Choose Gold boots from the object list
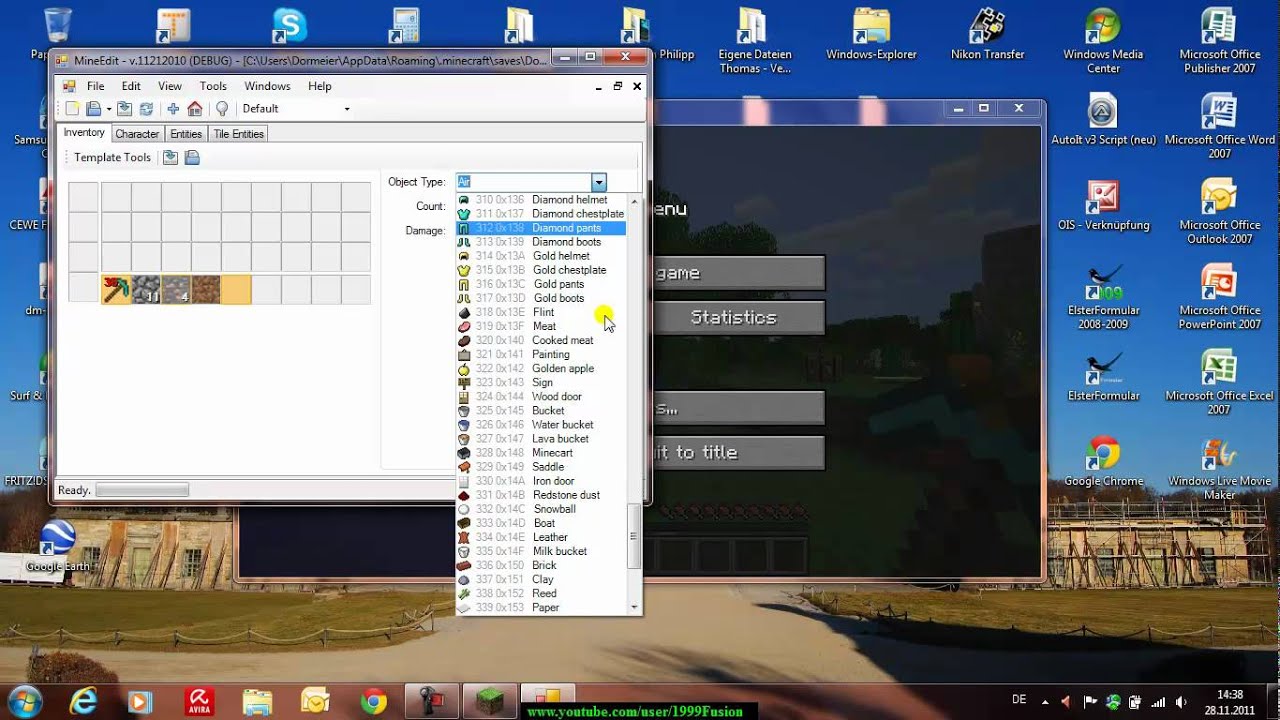The width and height of the screenshot is (1280, 720). click(541, 298)
